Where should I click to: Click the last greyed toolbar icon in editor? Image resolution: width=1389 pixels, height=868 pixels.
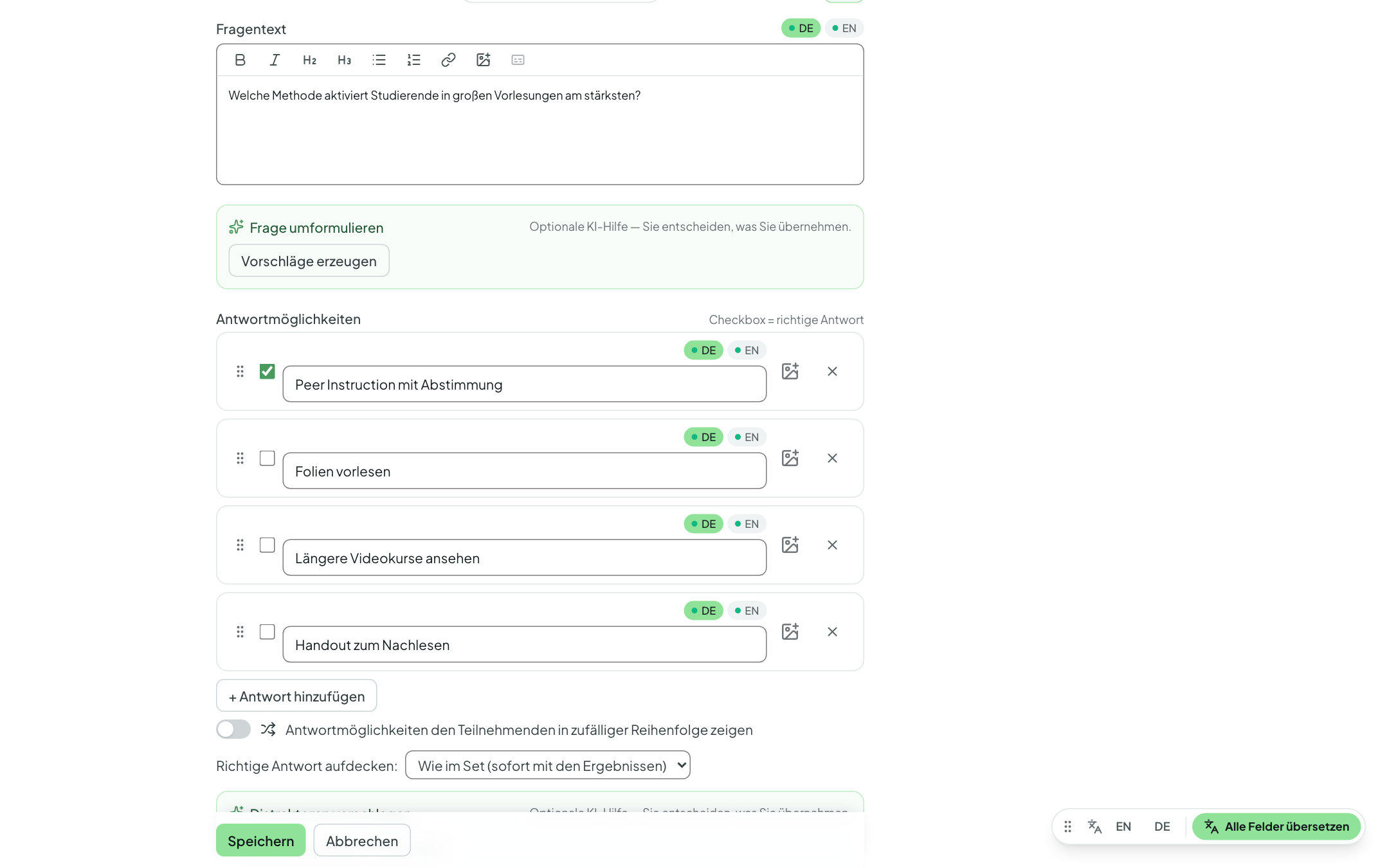[x=518, y=60]
